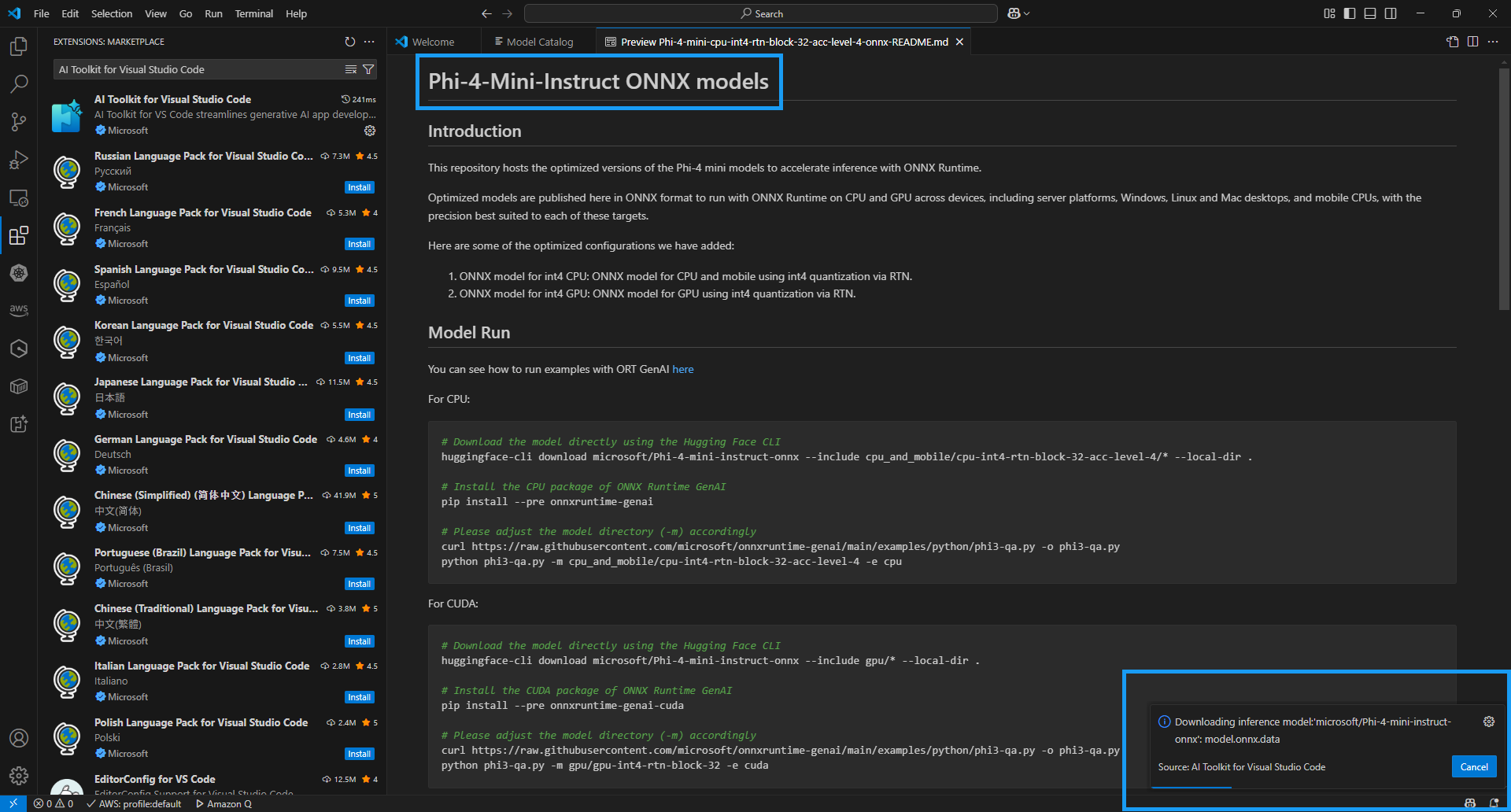Filter extensions with the funnel icon

(x=368, y=69)
